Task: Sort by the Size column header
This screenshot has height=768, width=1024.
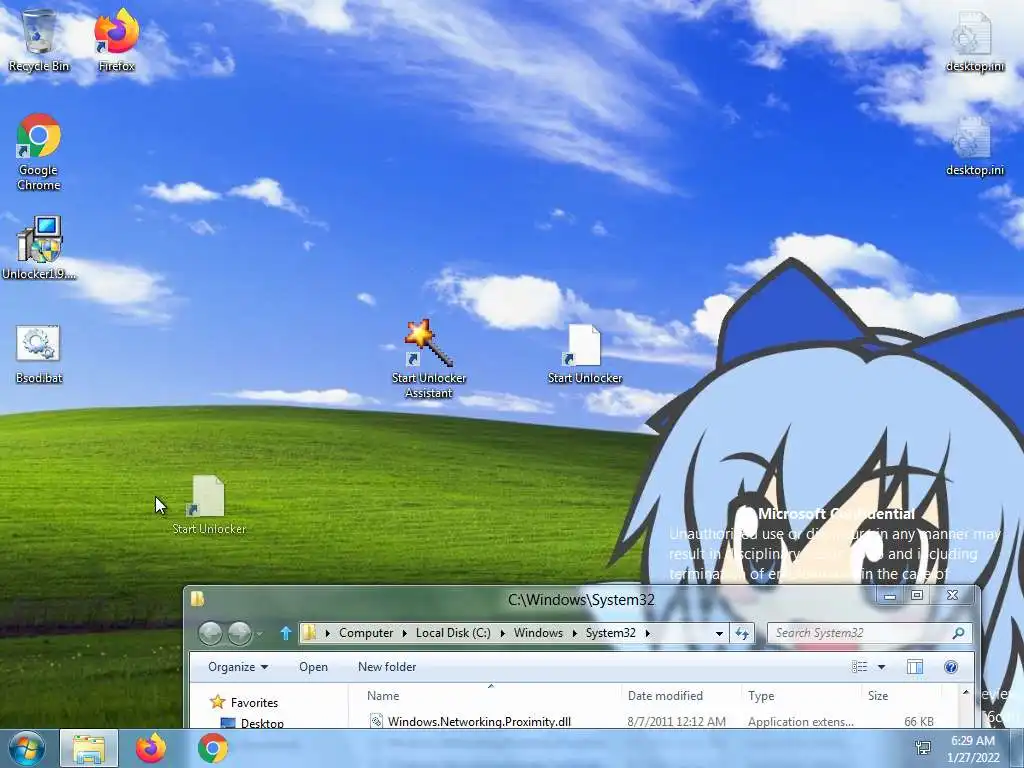Action: pyautogui.click(x=901, y=696)
